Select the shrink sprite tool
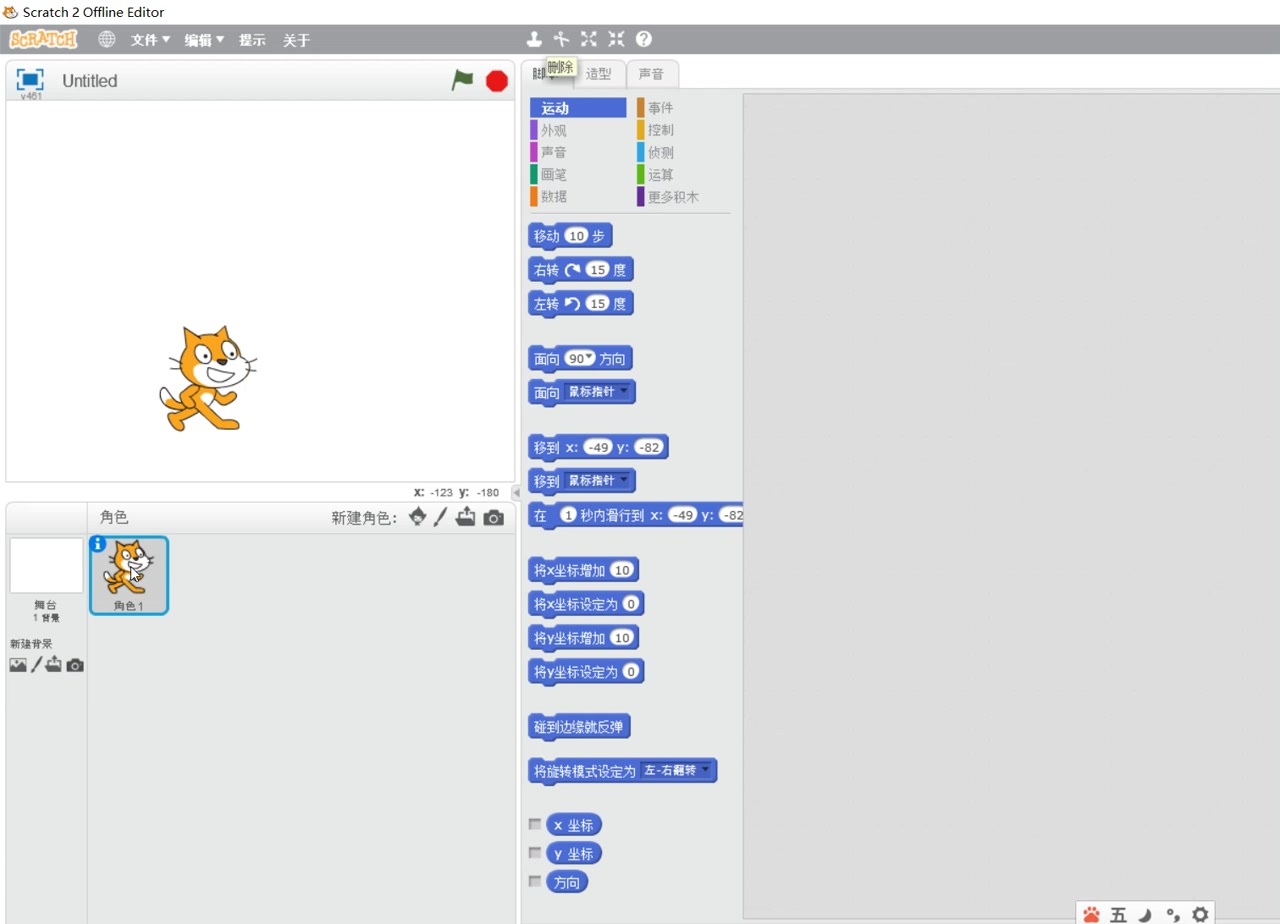Screen dimensions: 1280x924 click(616, 39)
